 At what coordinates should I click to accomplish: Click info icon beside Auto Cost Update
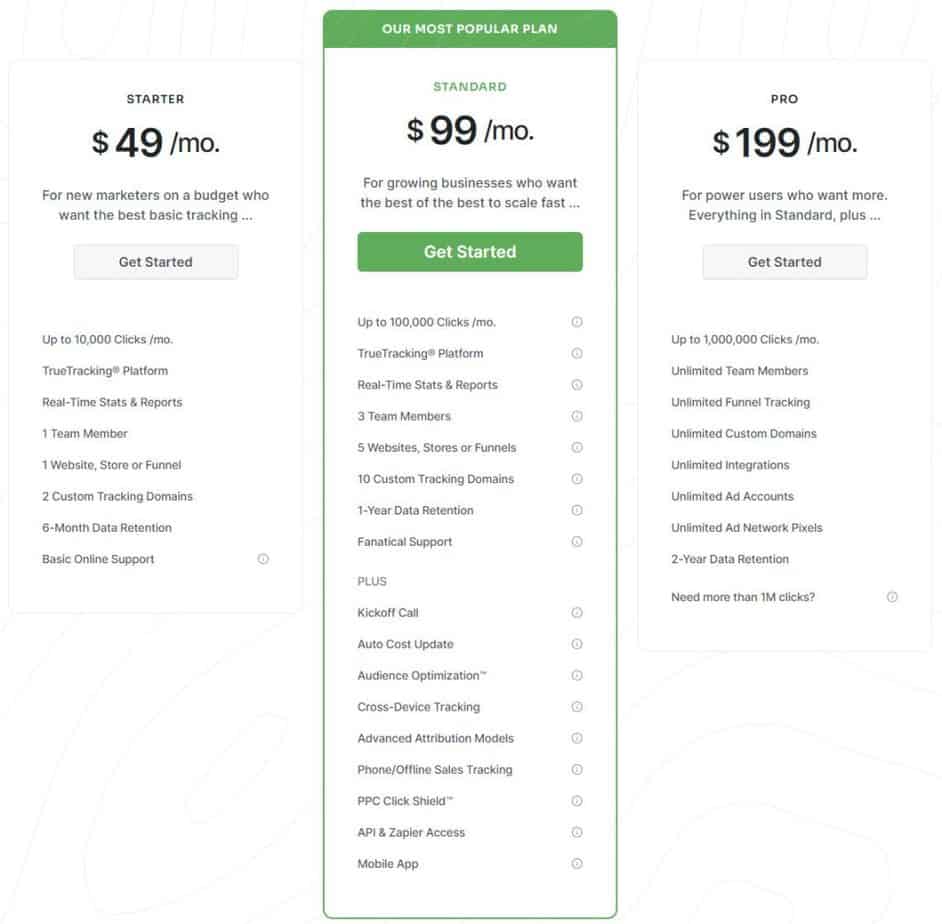coord(577,644)
